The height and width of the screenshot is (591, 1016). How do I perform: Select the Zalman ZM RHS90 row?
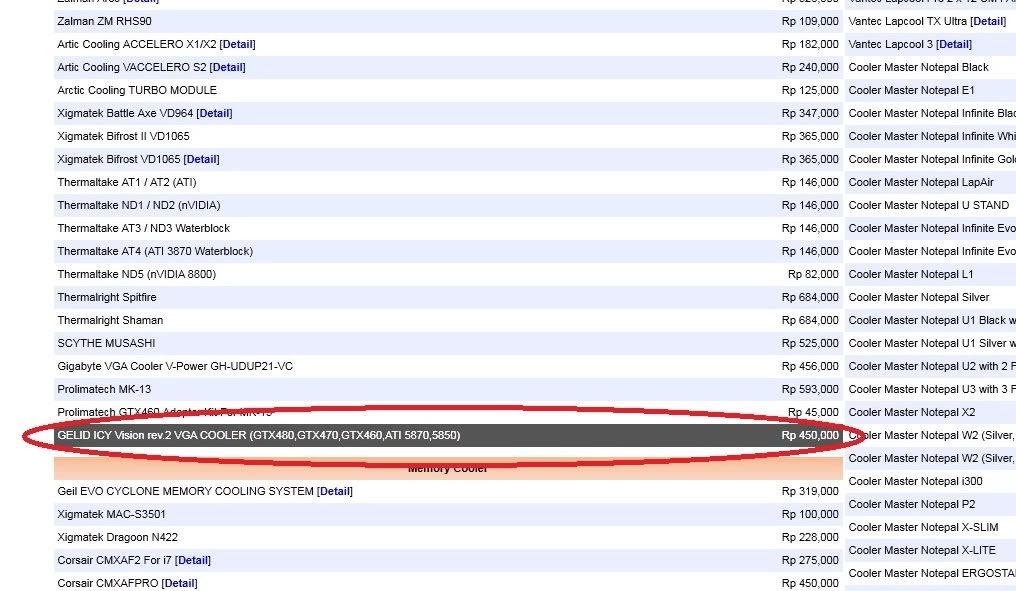tap(448, 21)
